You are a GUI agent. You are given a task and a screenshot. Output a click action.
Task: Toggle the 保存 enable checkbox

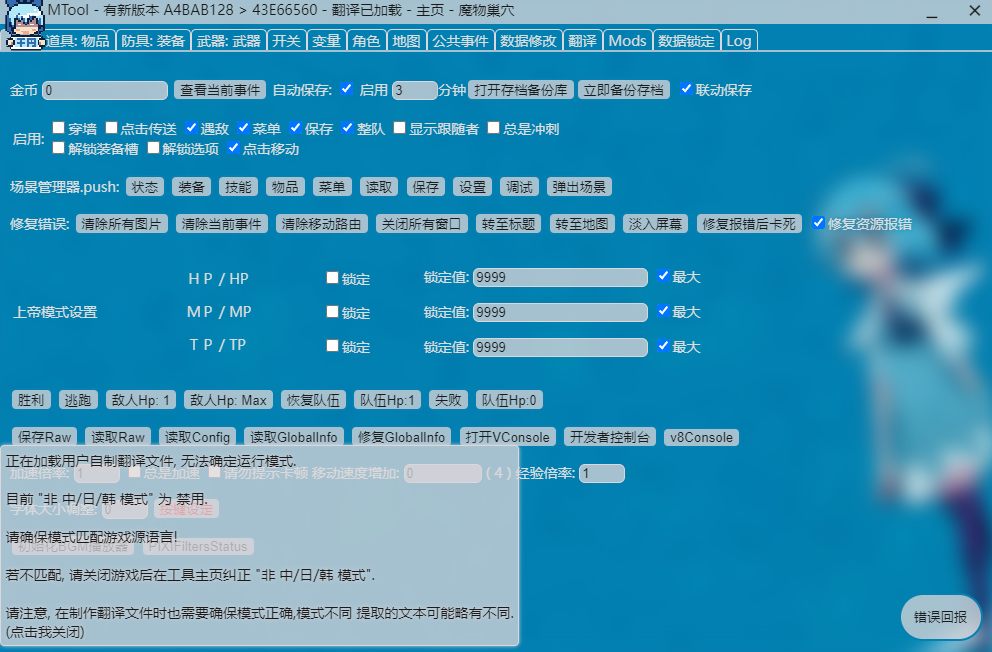295,128
